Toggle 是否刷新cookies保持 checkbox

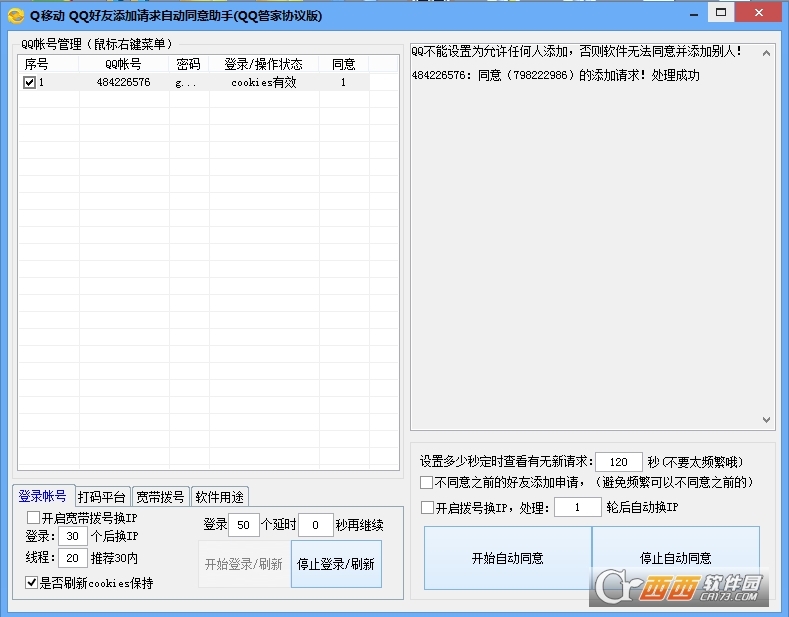pyautogui.click(x=31, y=582)
